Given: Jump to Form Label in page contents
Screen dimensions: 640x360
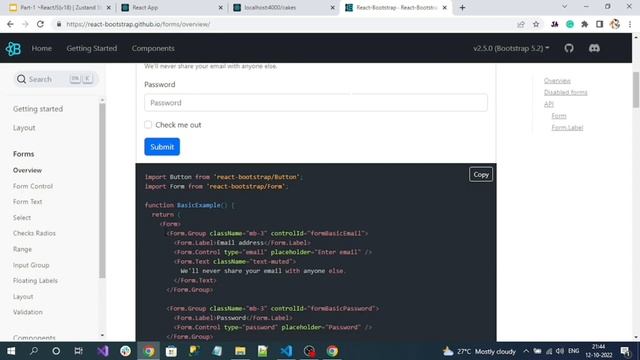Looking at the screenshot, I should [567, 128].
